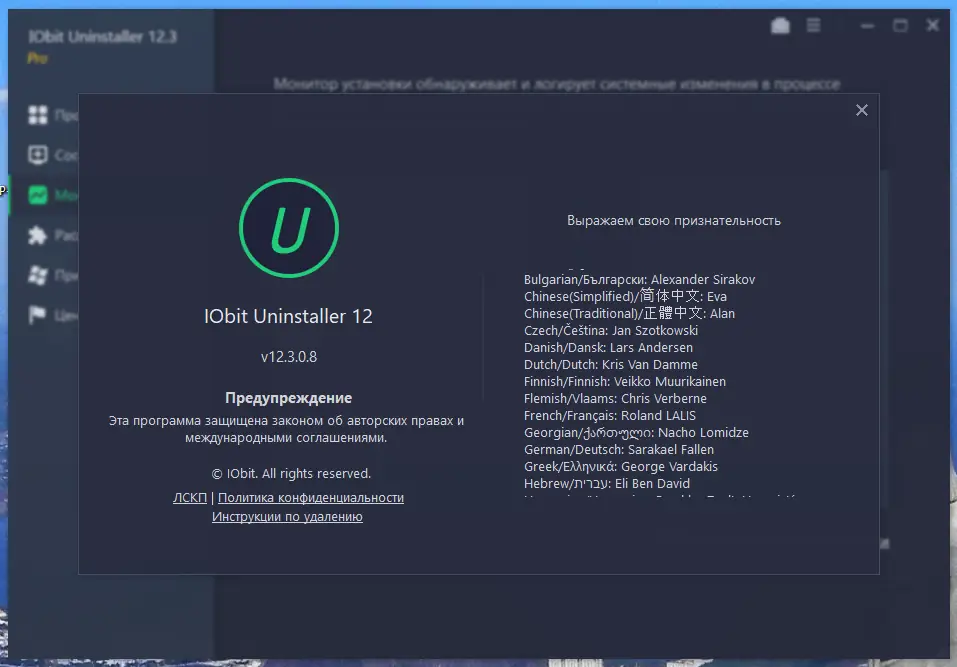957x667 pixels.
Task: Click the blurred Programs grid icon in the sidebar
Action: [38, 115]
